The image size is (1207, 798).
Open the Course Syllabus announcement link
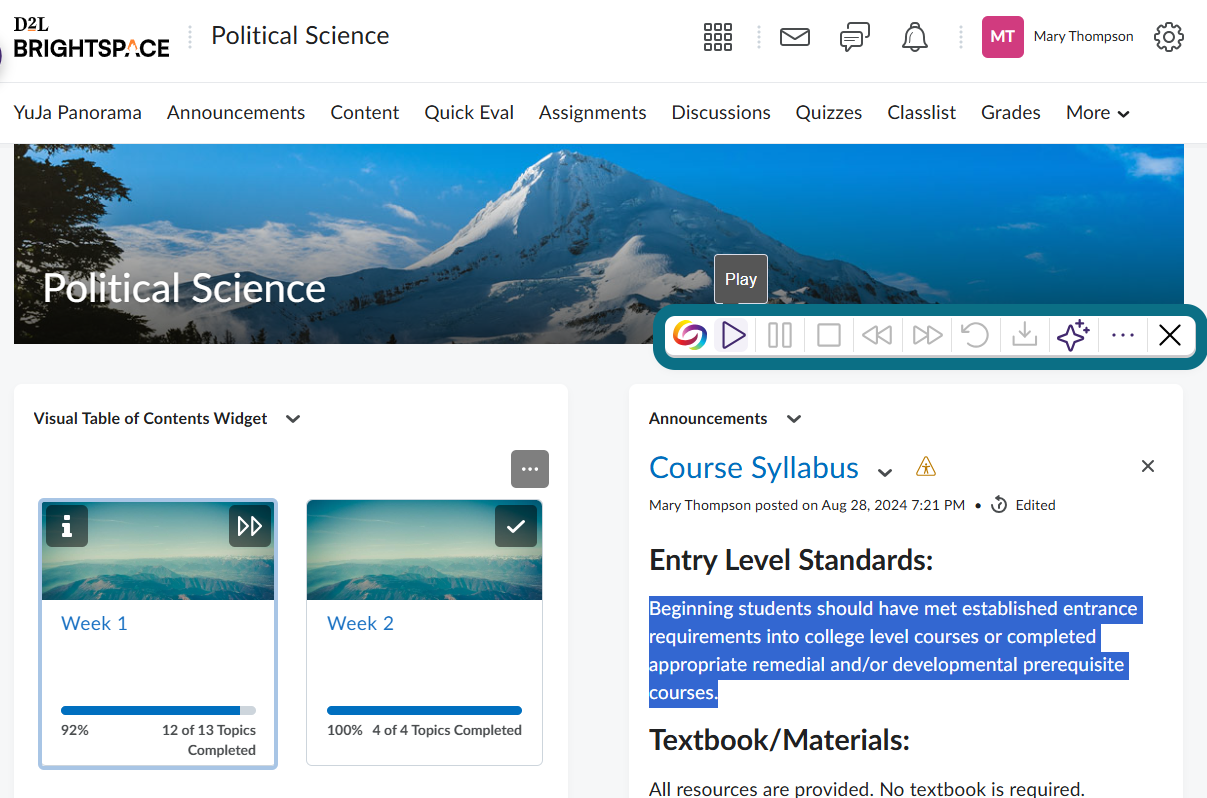(x=754, y=467)
